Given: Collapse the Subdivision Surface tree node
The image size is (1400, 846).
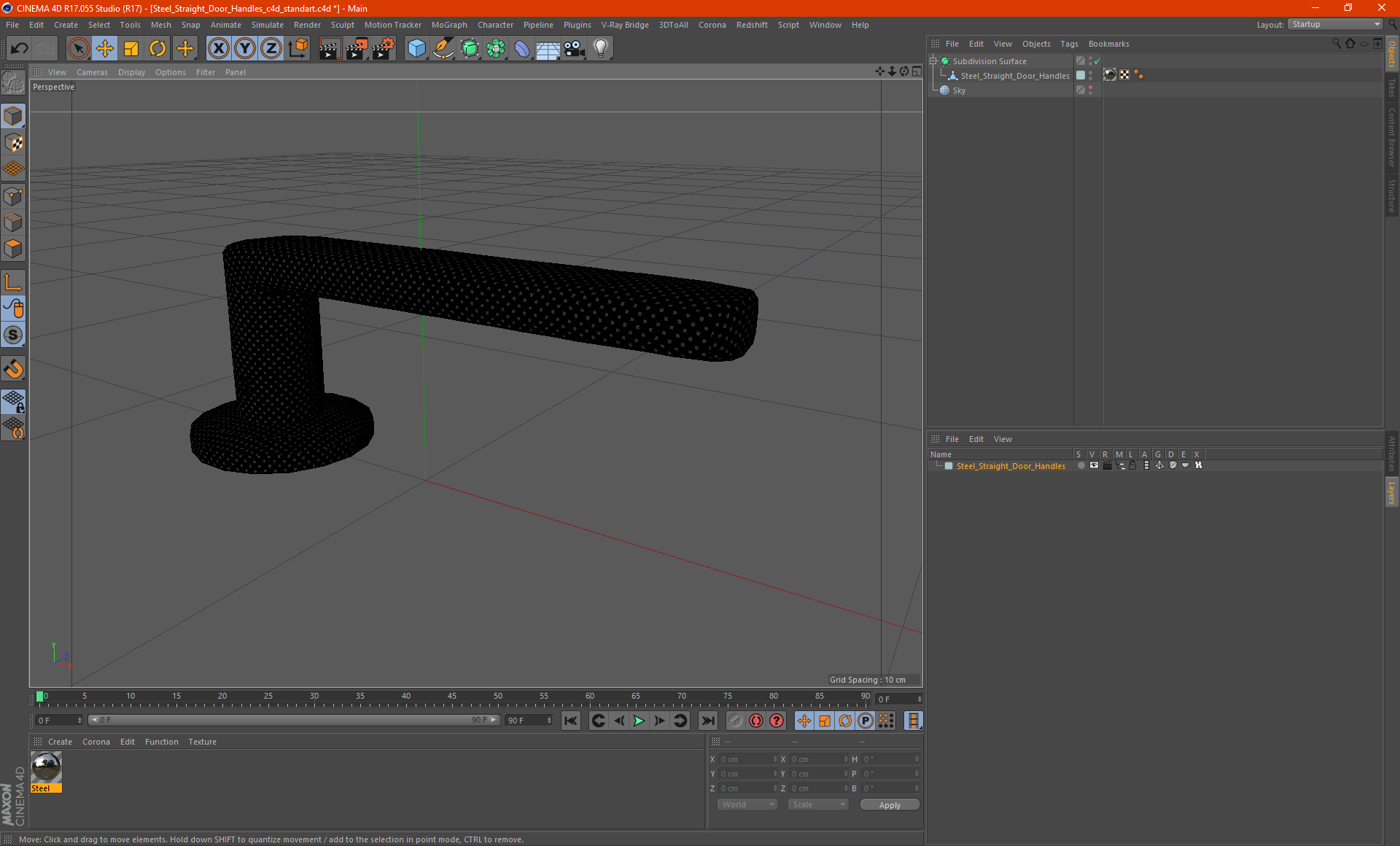Looking at the screenshot, I should 933,61.
